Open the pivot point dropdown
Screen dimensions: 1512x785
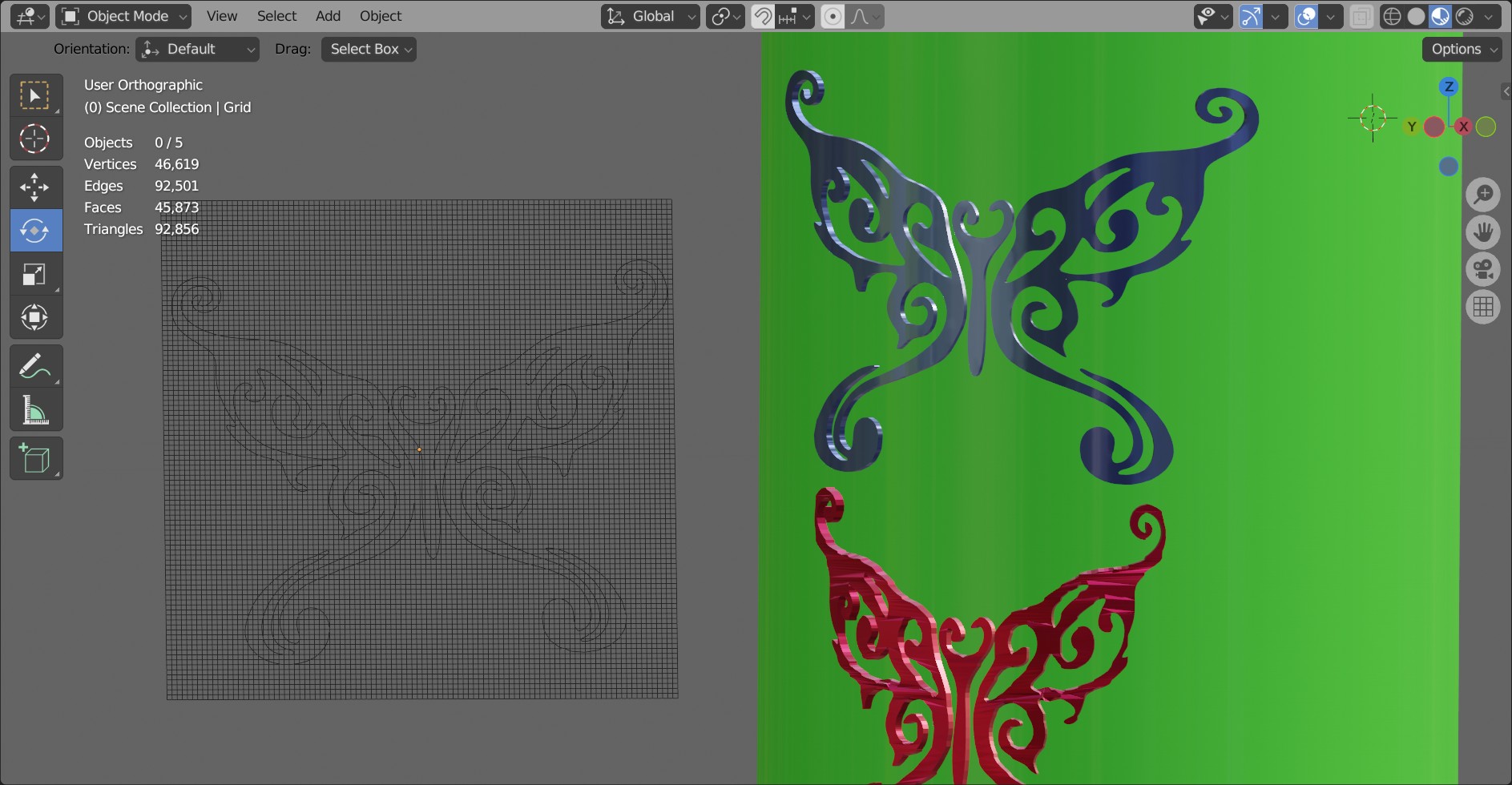pos(725,16)
